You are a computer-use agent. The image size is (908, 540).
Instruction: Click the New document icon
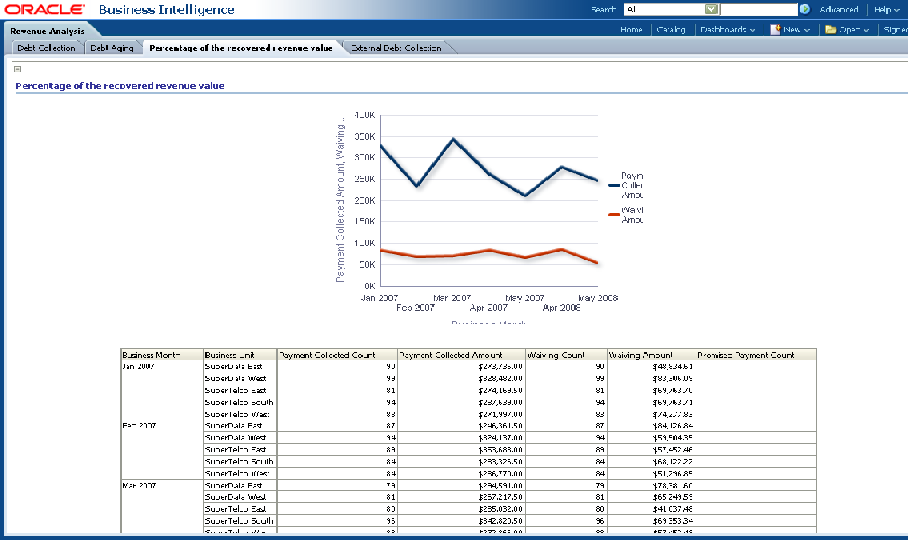coord(775,30)
